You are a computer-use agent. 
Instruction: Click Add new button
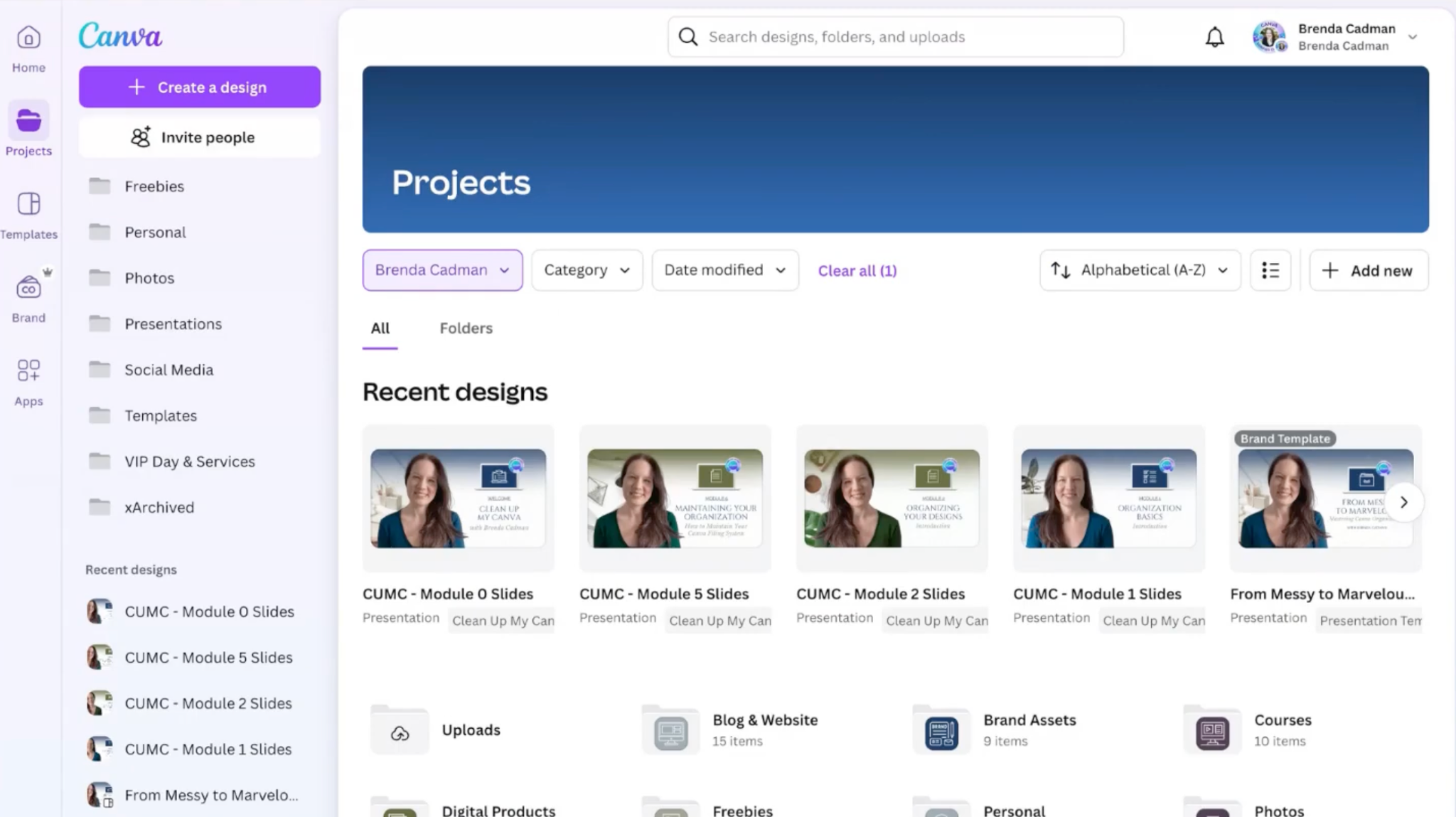pyautogui.click(x=1369, y=270)
